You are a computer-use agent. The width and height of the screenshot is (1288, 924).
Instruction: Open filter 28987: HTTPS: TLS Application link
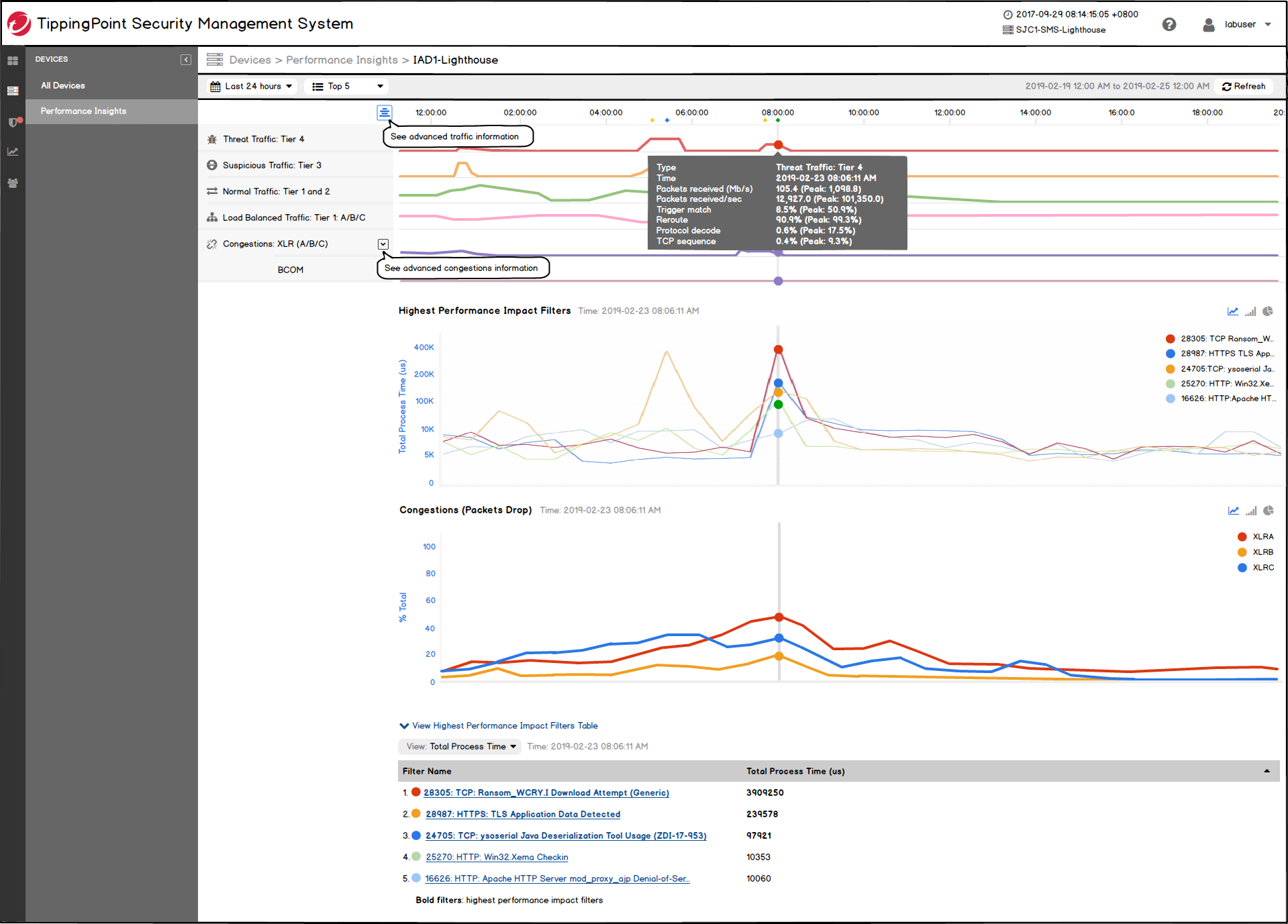(523, 814)
